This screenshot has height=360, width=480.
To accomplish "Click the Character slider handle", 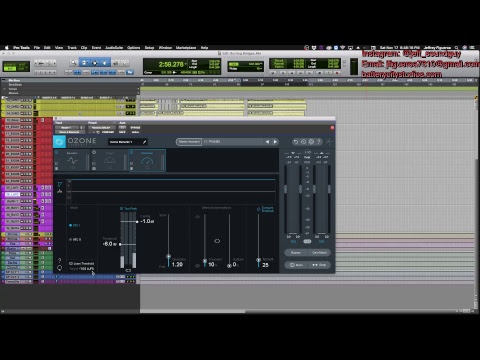I will point(168,257).
